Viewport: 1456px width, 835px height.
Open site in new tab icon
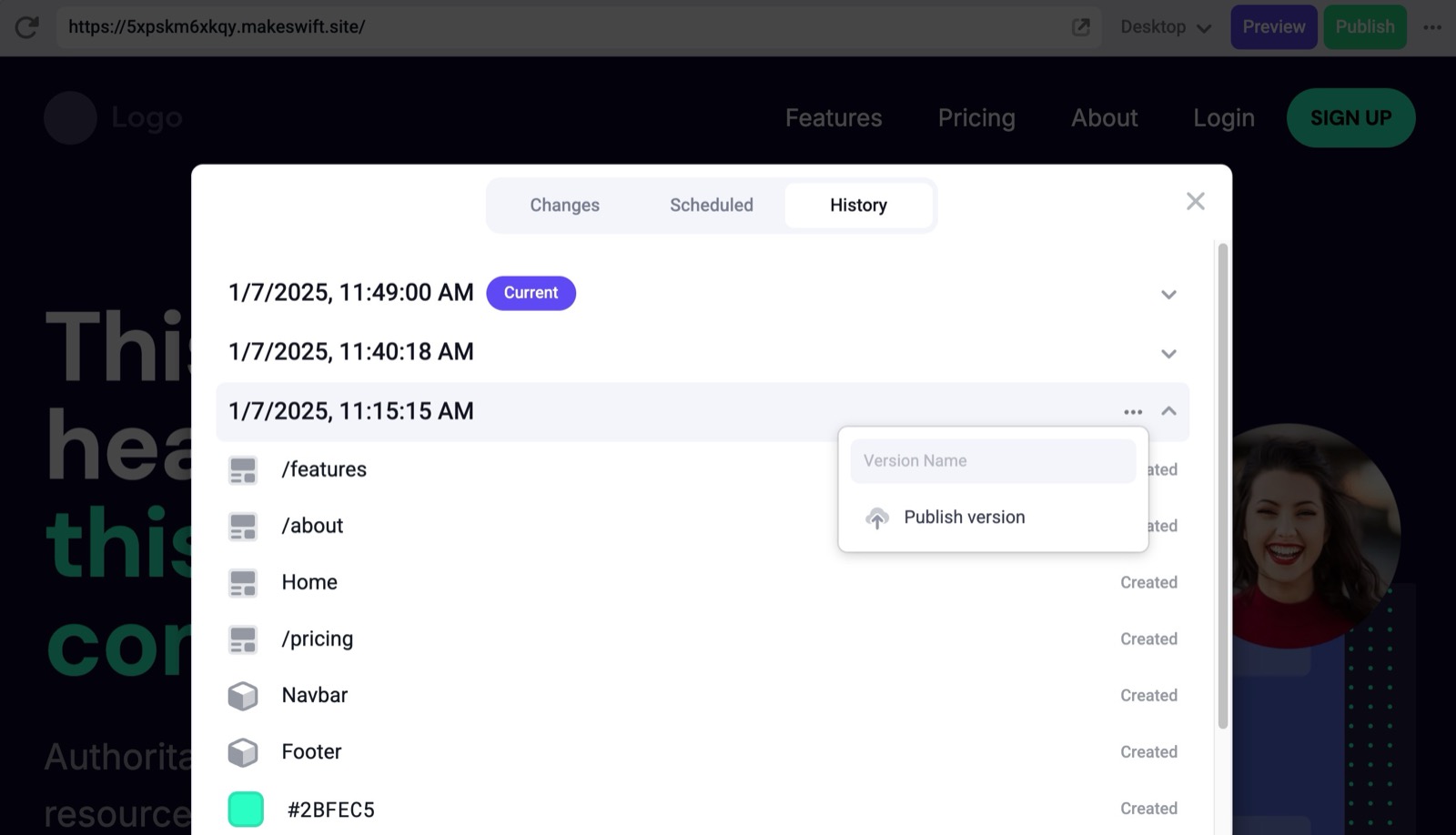click(x=1080, y=27)
